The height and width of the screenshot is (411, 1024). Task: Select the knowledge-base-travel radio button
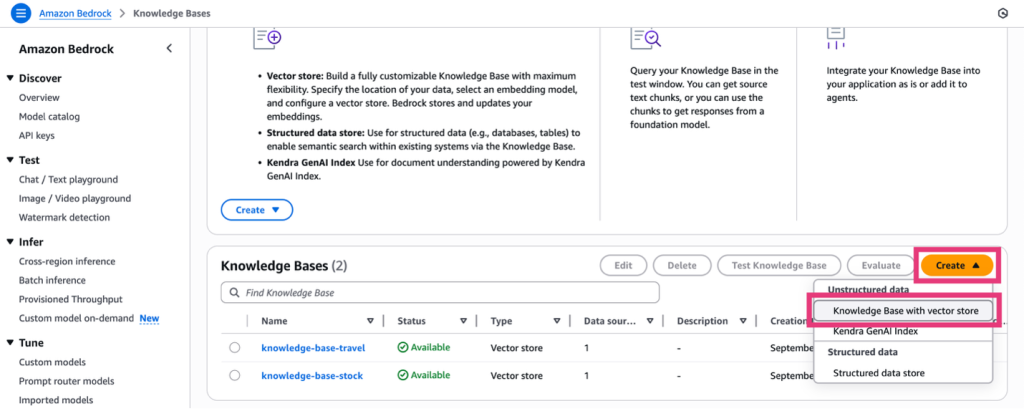click(x=234, y=348)
